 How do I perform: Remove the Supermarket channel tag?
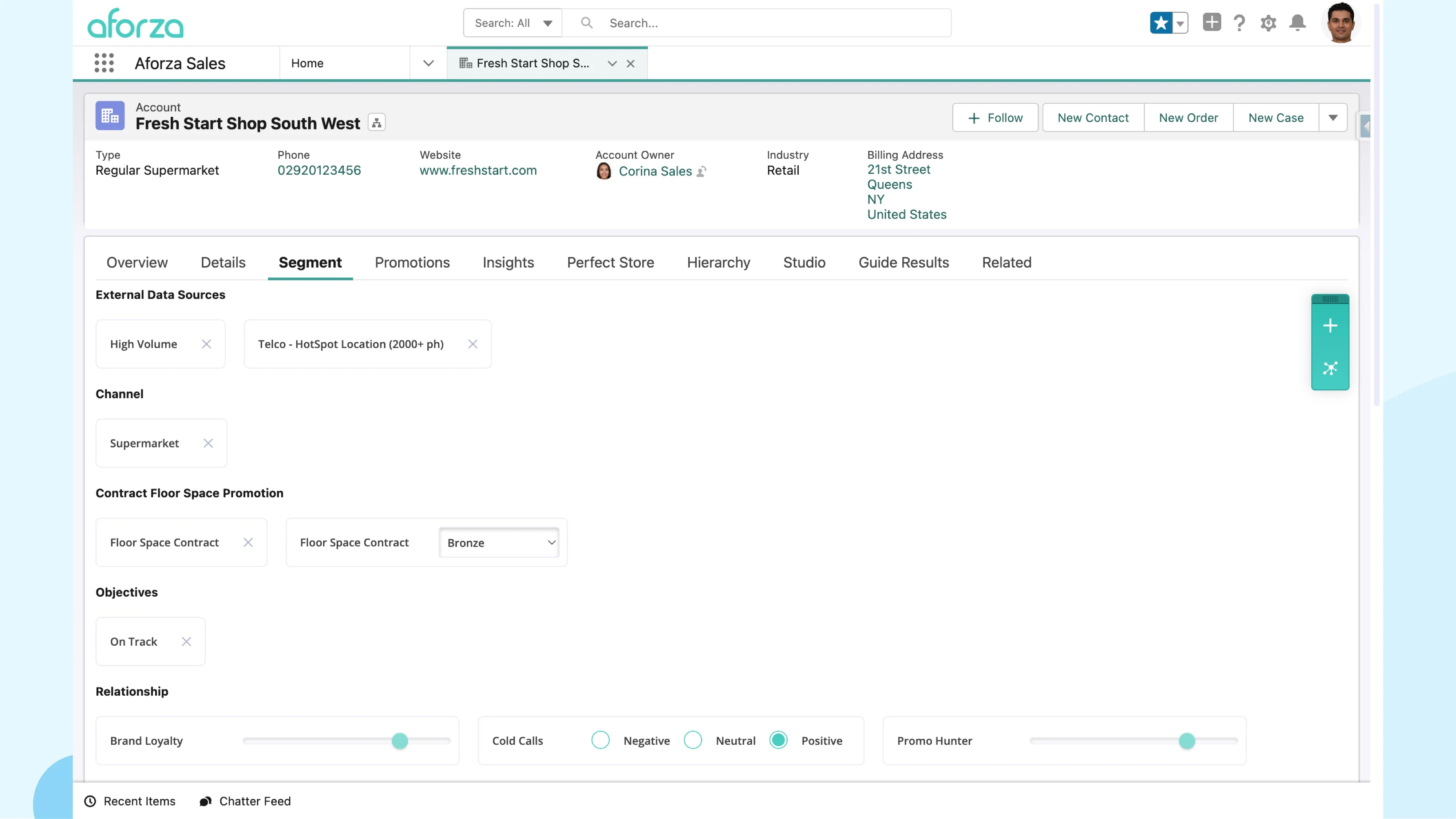pos(208,444)
